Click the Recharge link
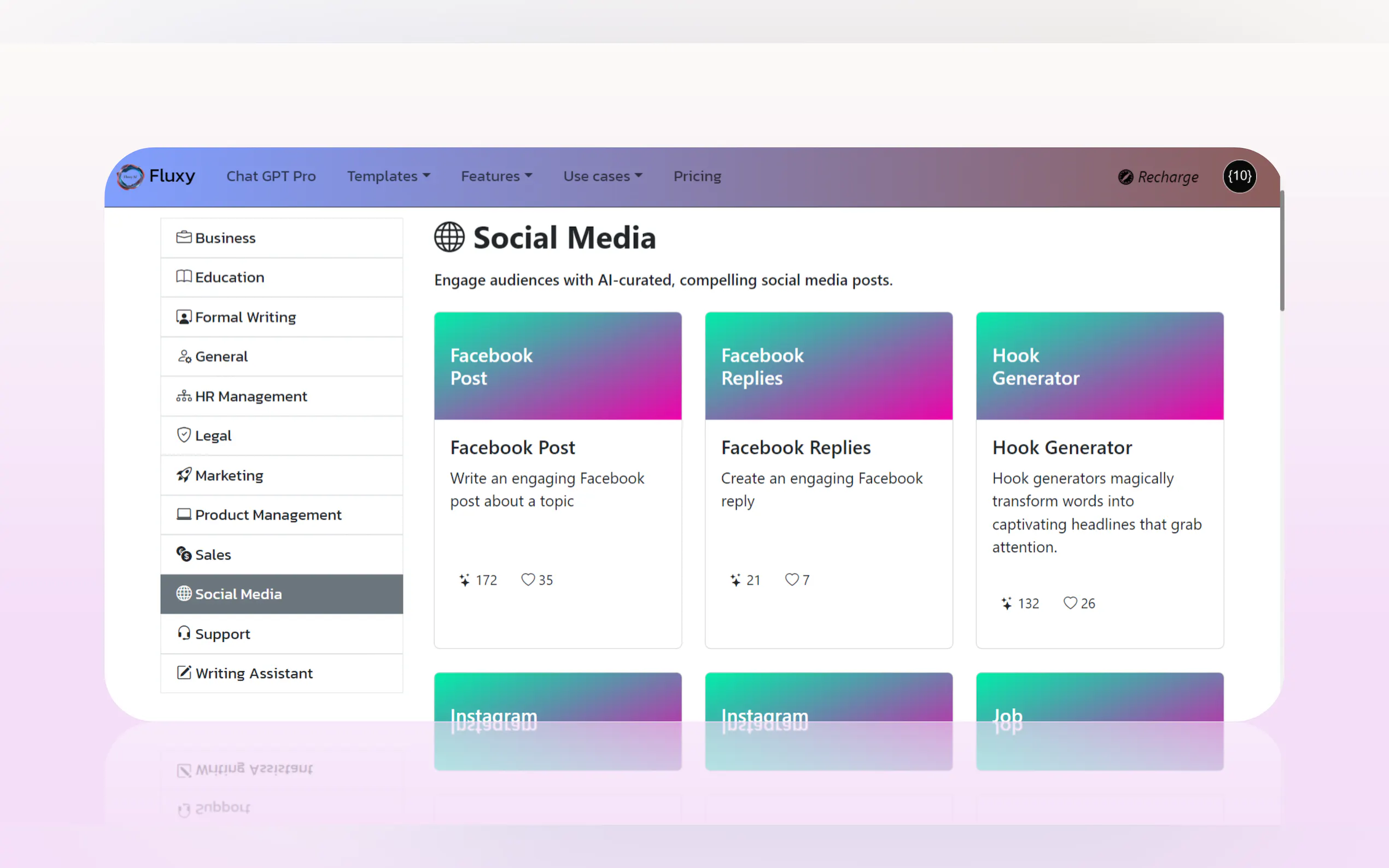This screenshot has width=1389, height=868. [1168, 177]
